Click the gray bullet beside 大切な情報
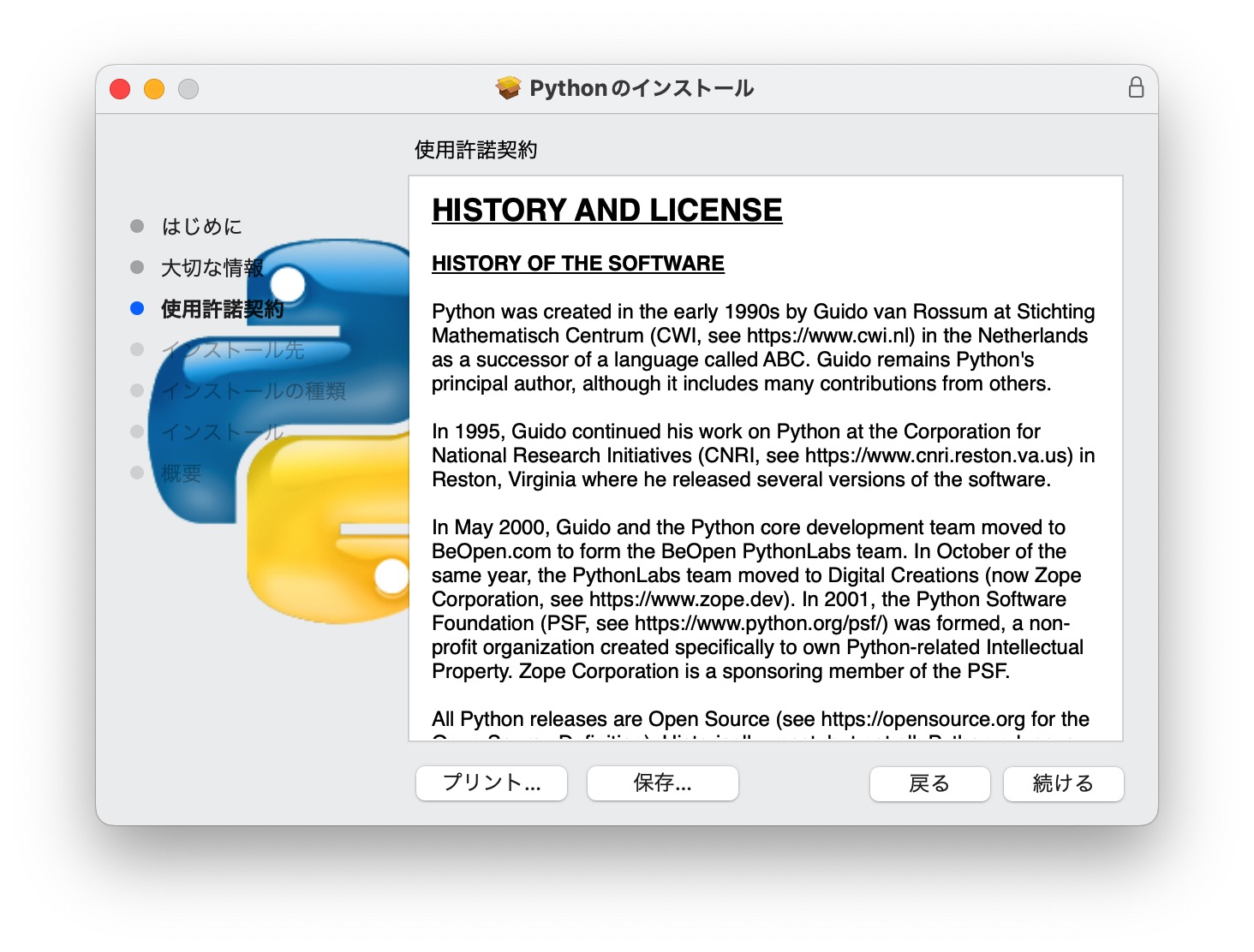The width and height of the screenshot is (1254, 952). pyautogui.click(x=137, y=267)
